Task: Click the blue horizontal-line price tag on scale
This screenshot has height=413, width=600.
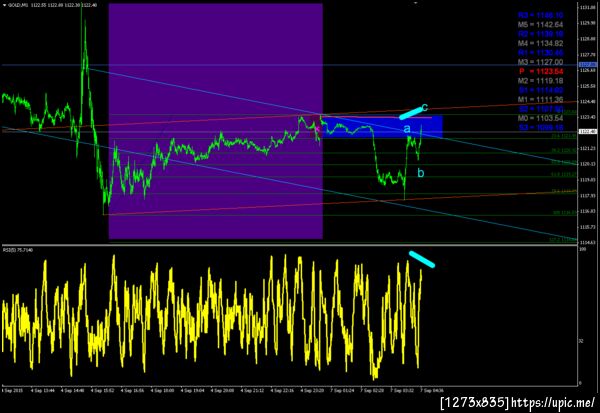Action: (588, 65)
